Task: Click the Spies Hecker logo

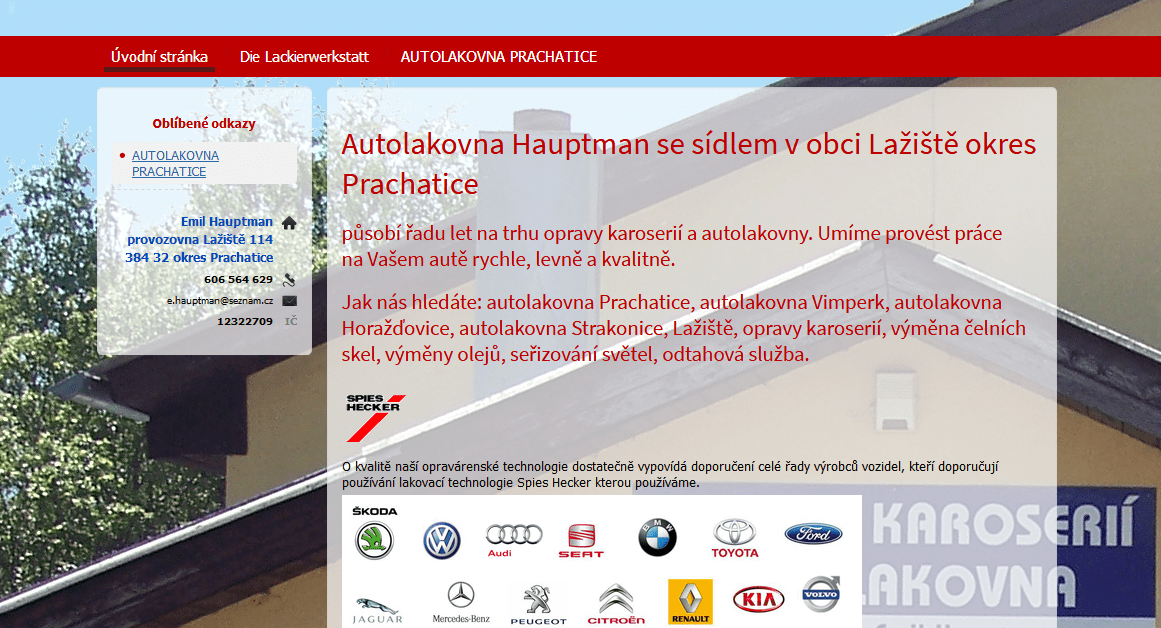Action: [375, 418]
